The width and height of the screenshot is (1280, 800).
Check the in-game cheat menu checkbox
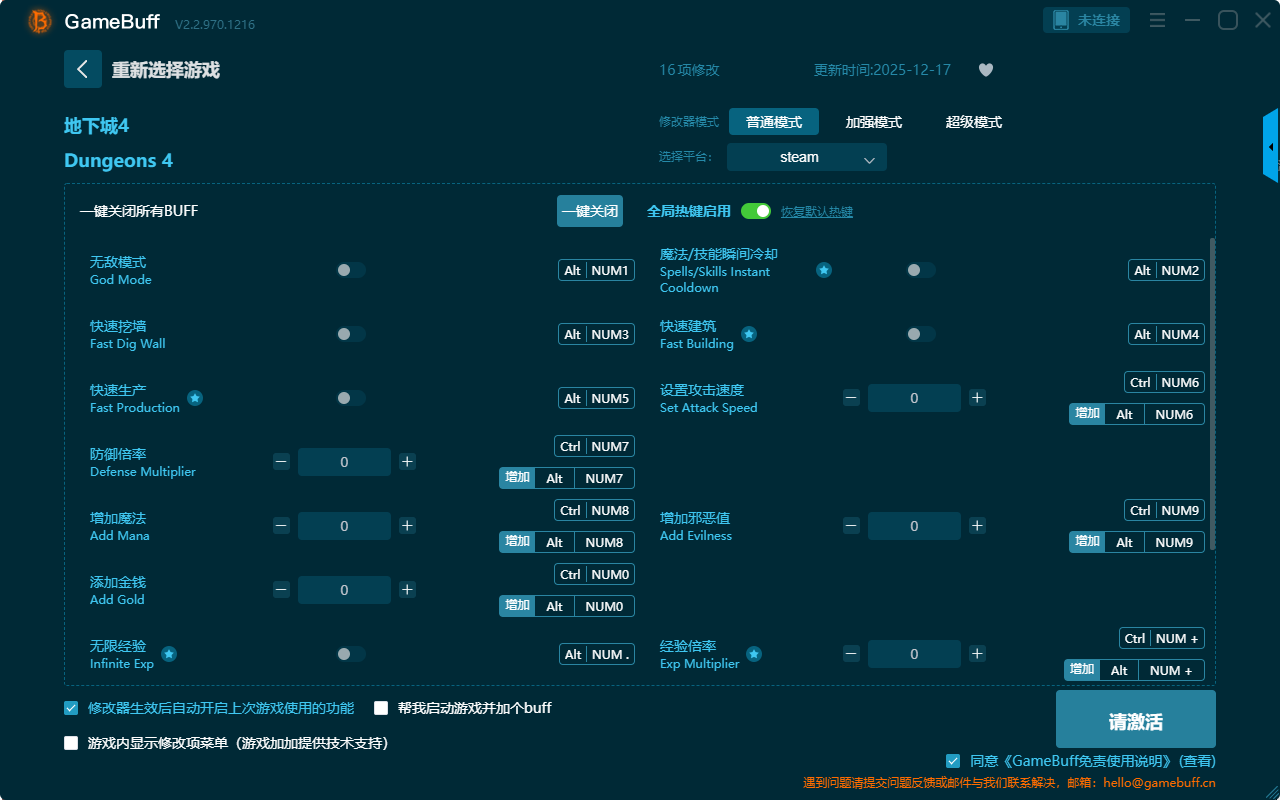[71, 743]
